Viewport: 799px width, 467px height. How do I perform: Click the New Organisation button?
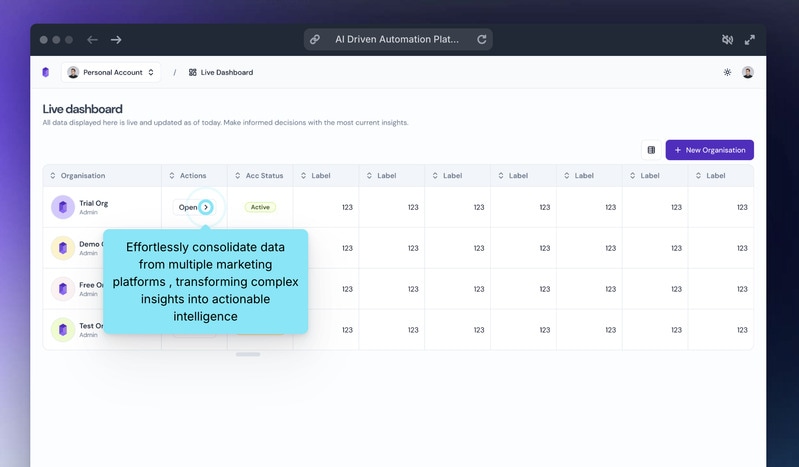709,150
